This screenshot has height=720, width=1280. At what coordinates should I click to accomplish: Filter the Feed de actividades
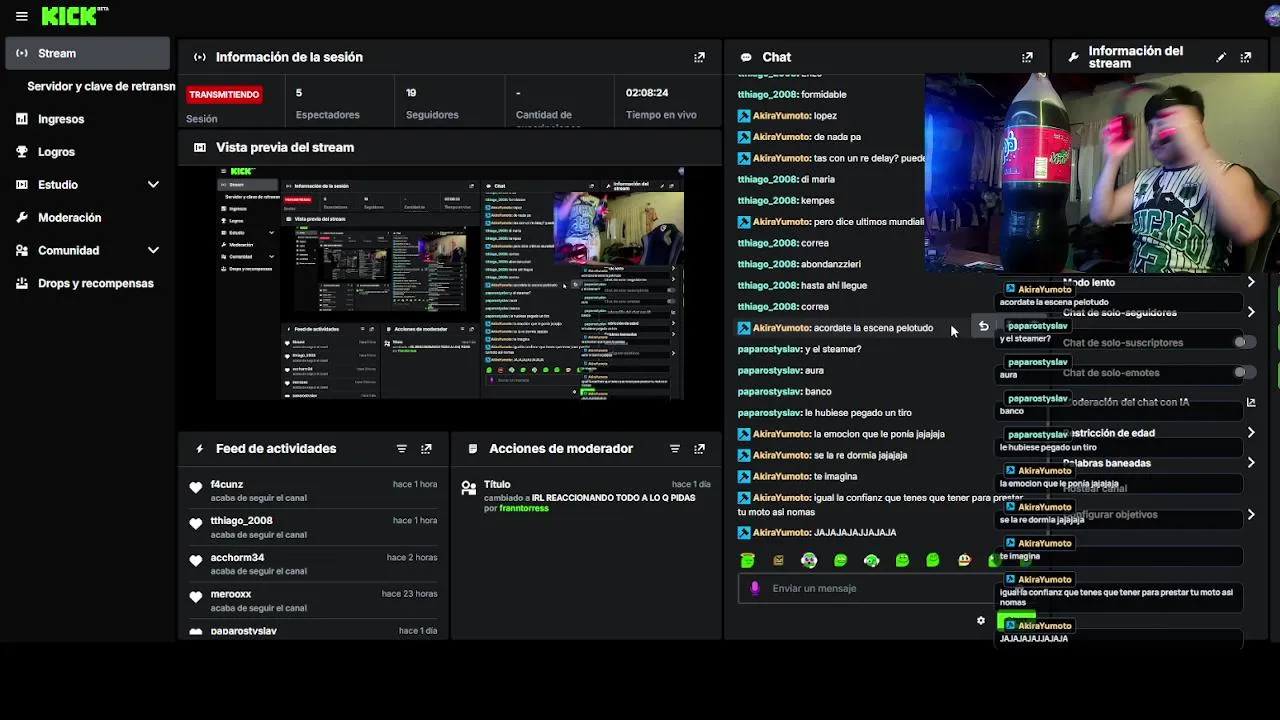401,449
